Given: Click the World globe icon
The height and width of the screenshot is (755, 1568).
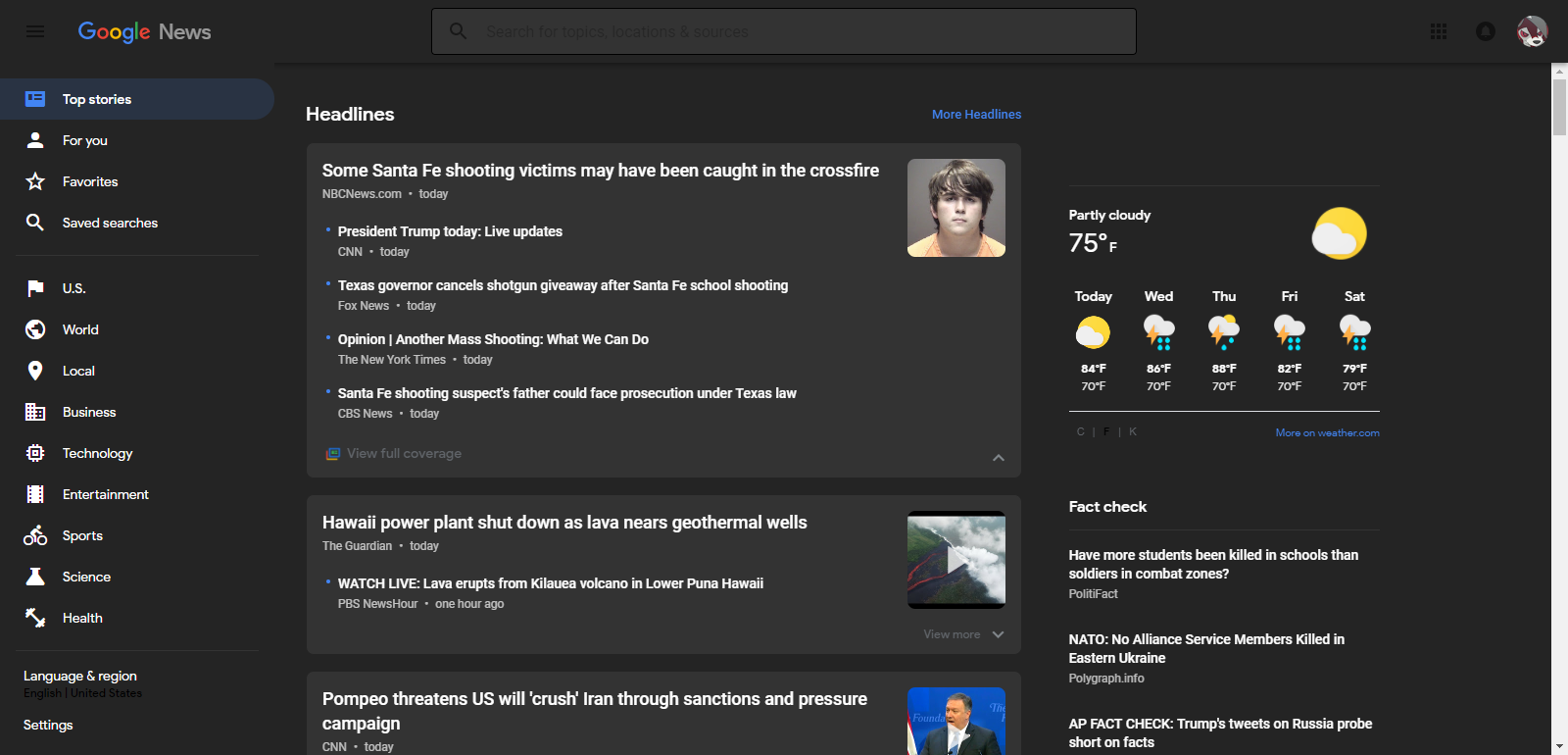Looking at the screenshot, I should pos(35,329).
